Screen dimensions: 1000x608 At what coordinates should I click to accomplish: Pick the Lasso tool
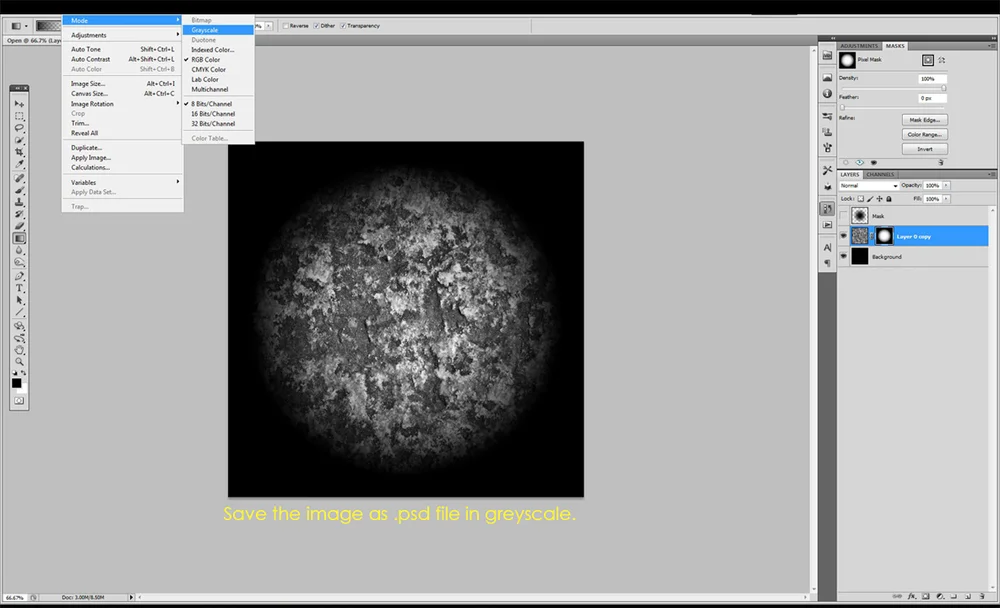point(19,128)
